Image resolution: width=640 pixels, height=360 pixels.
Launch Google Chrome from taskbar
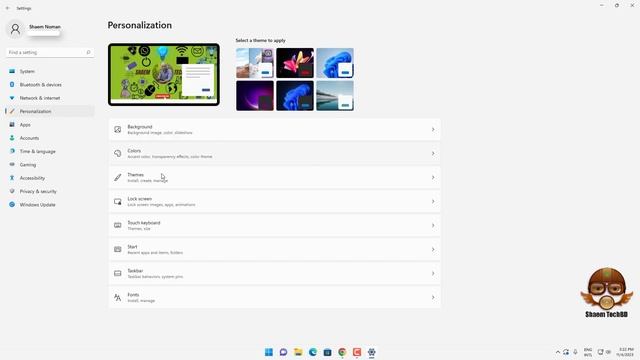click(342, 352)
